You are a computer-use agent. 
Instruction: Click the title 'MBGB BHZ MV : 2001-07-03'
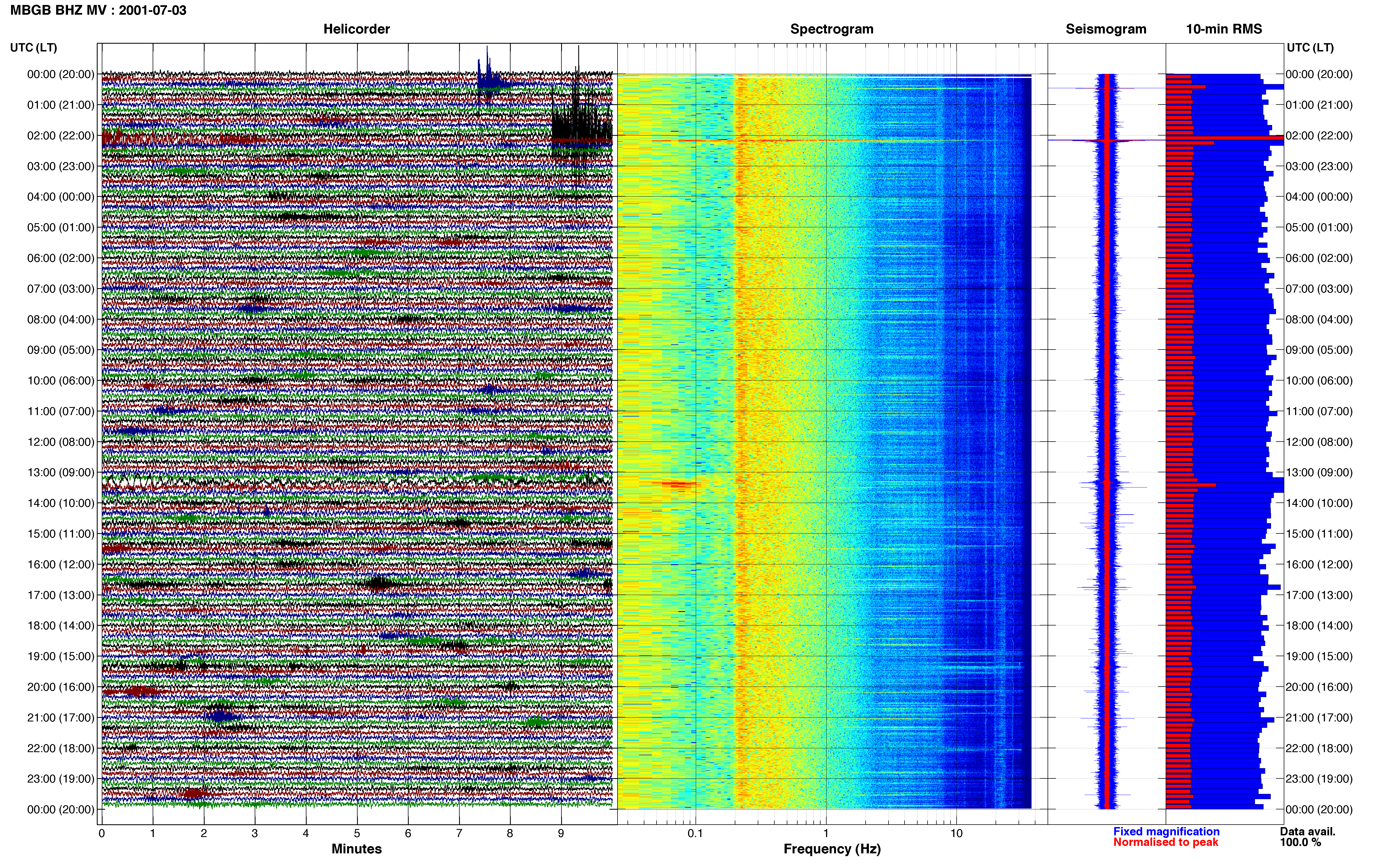pyautogui.click(x=98, y=10)
